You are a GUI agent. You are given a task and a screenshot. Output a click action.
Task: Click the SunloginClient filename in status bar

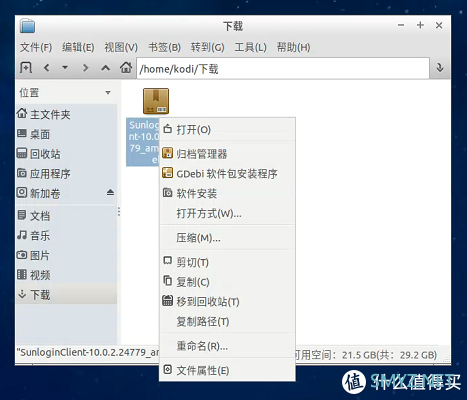[x=88, y=352]
